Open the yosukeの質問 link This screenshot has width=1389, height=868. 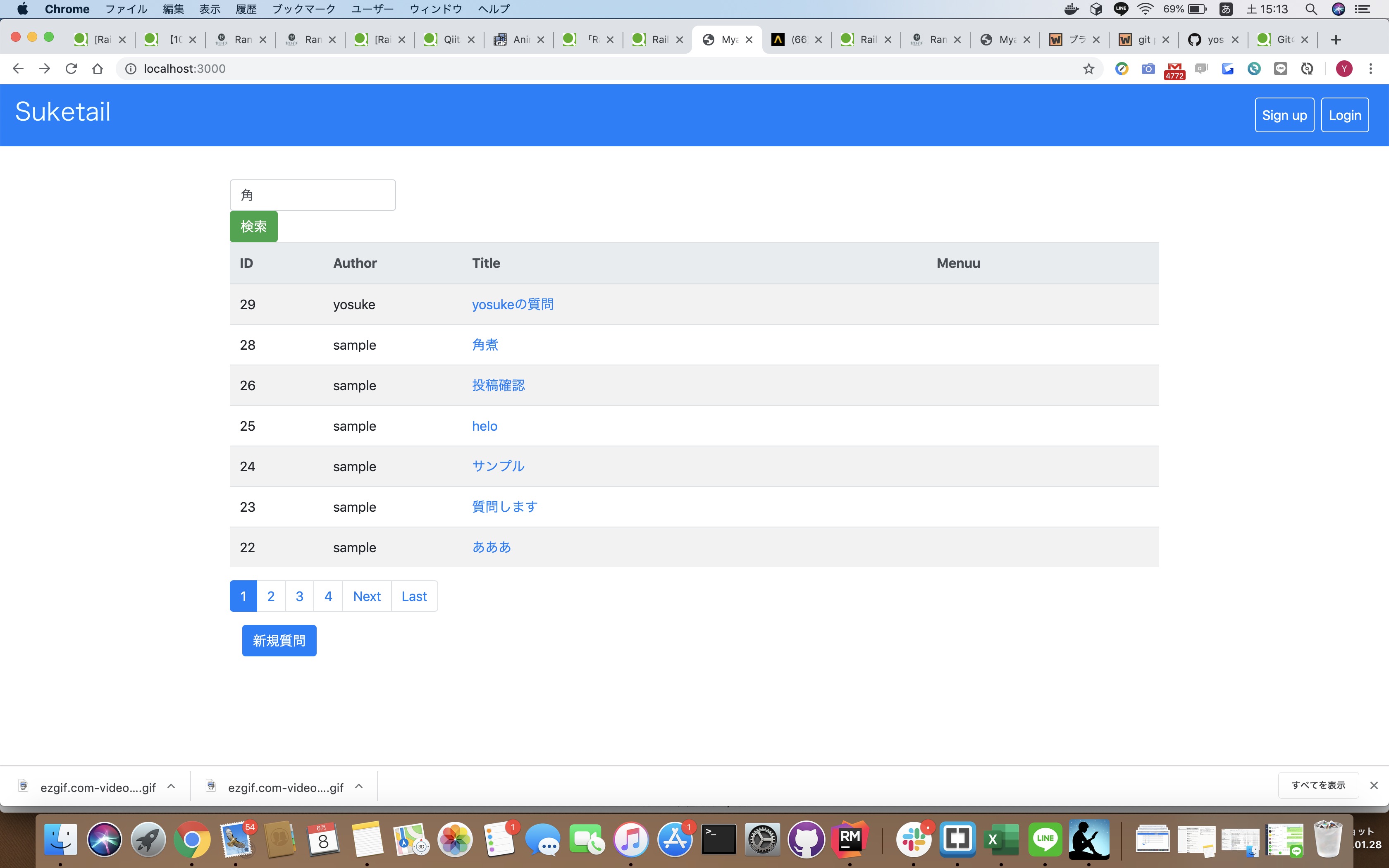point(513,304)
